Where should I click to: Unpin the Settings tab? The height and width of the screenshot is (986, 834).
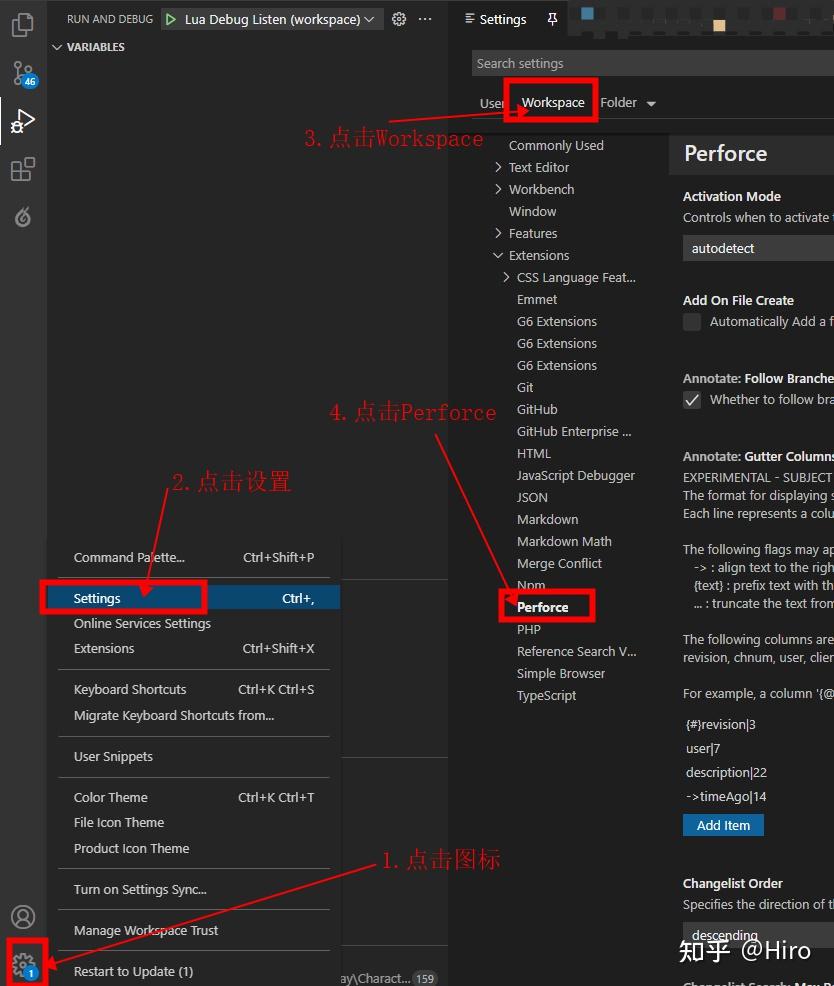[x=551, y=18]
